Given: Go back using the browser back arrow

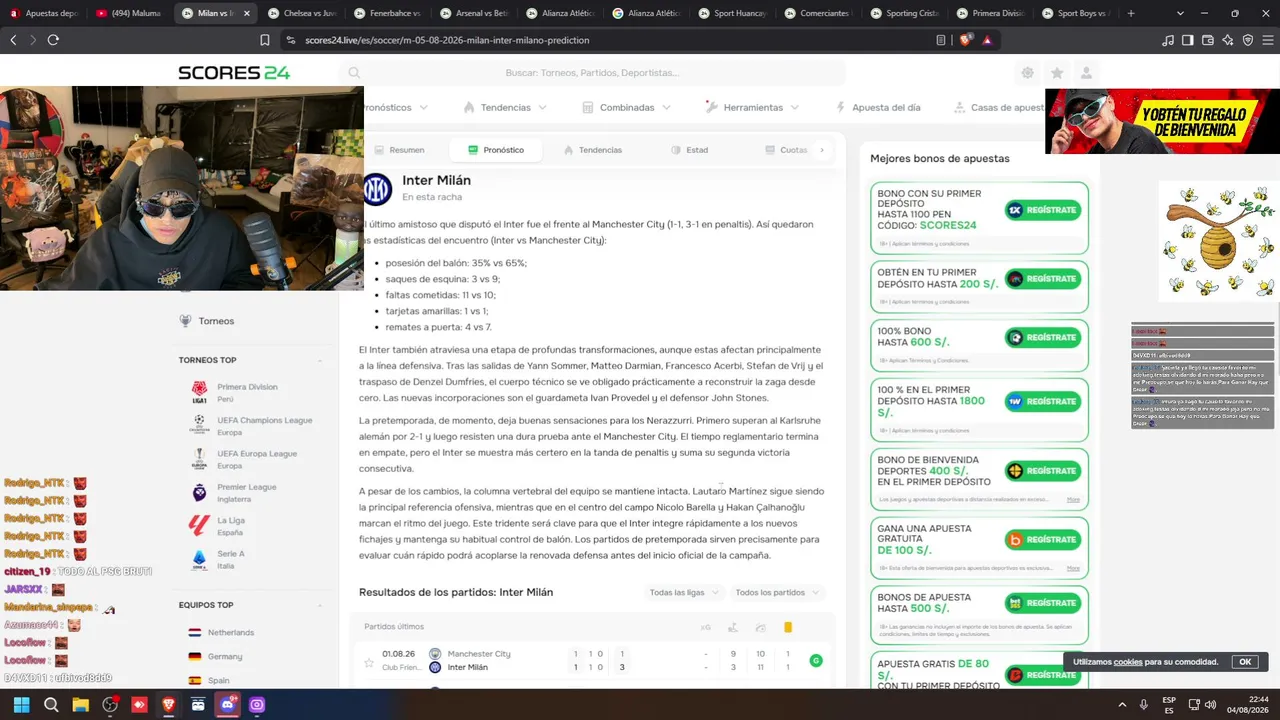Looking at the screenshot, I should [13, 40].
